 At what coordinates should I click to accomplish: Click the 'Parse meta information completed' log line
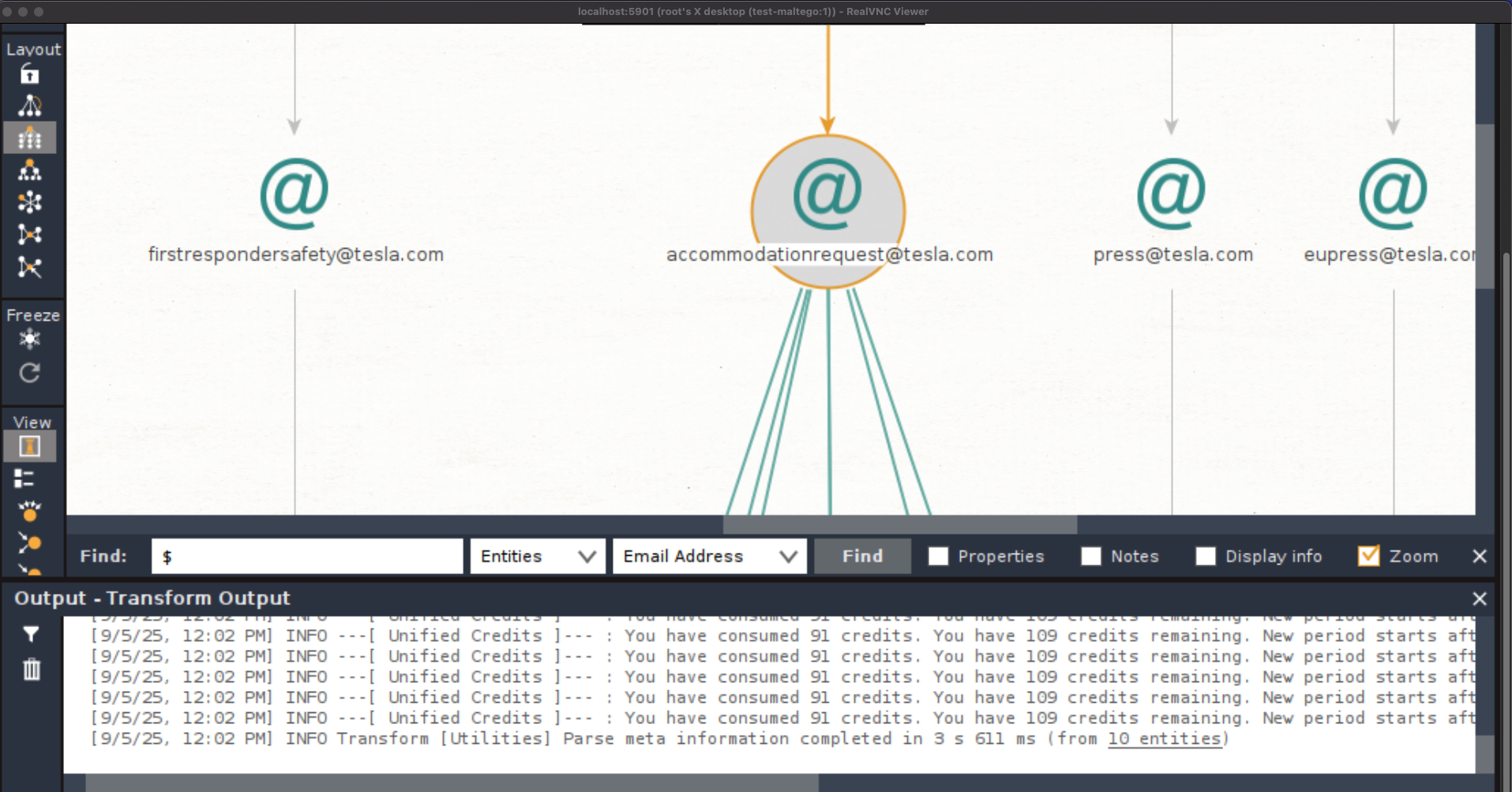[659, 739]
